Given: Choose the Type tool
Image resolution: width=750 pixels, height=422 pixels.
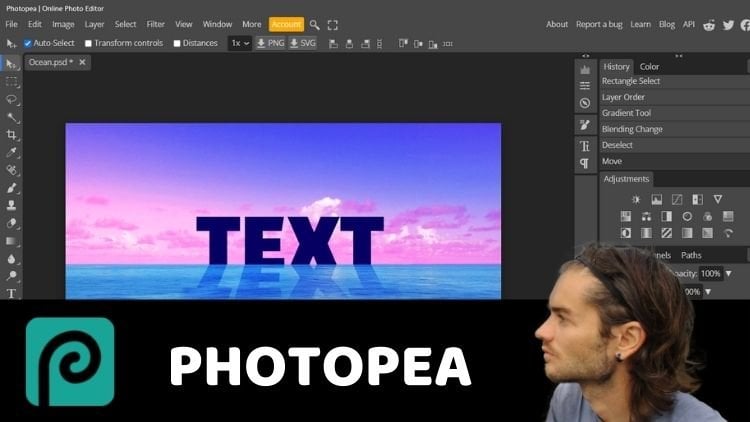Looking at the screenshot, I should [x=12, y=293].
